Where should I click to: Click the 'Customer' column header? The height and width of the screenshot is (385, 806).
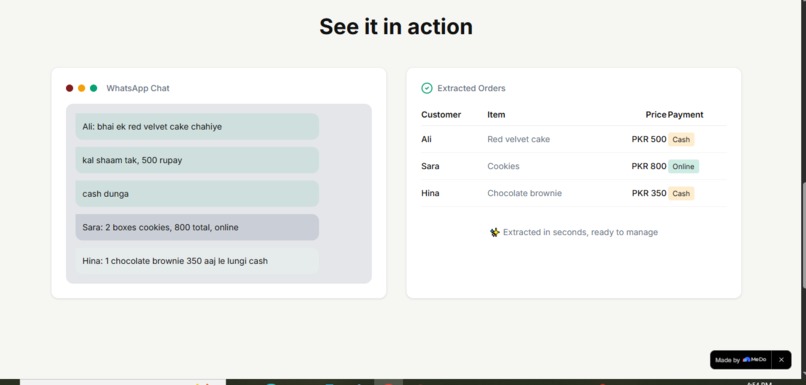(x=441, y=115)
